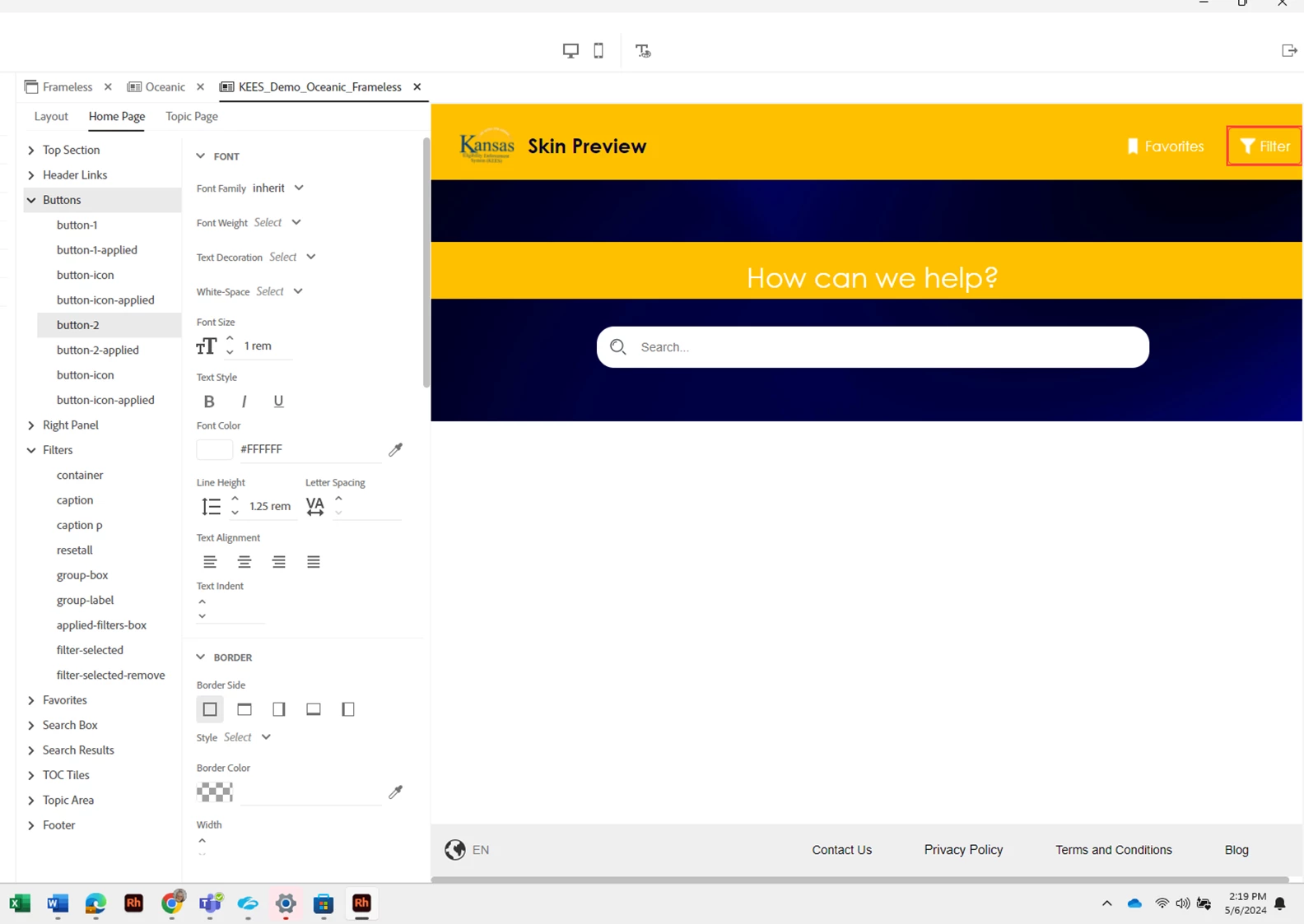Click the Favorites button in preview header
Viewport: 1304px width, 924px height.
pyautogui.click(x=1165, y=146)
